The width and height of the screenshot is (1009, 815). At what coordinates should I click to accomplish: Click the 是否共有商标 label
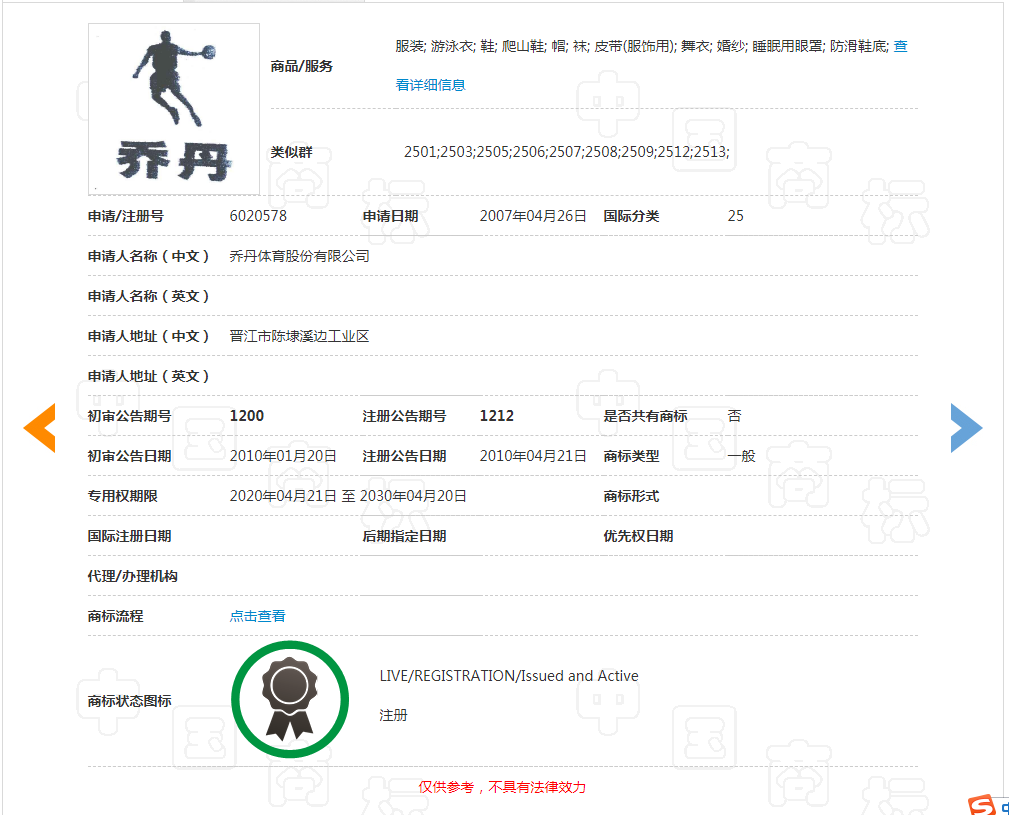[645, 416]
